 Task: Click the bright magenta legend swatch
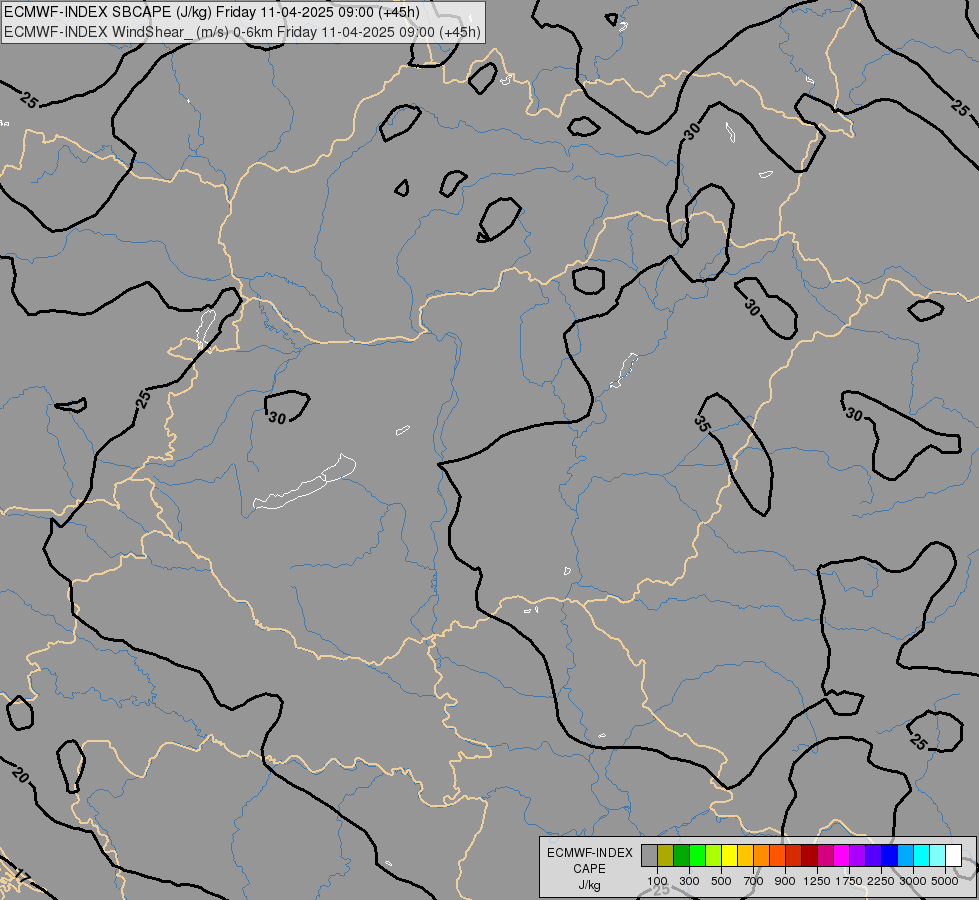point(842,855)
